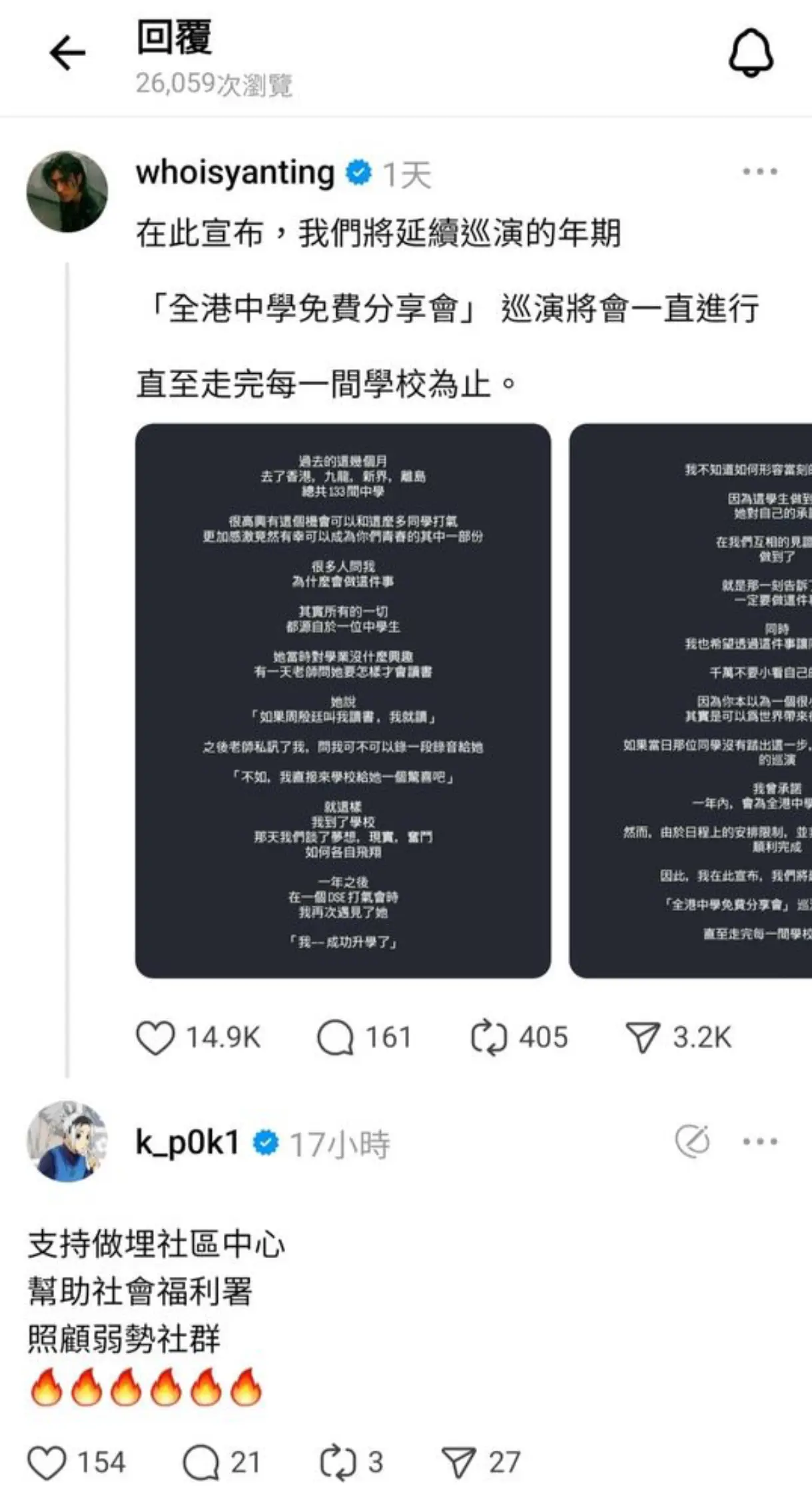Open the k_p0k1 username link
Viewport: 812px width, 1486px height.
[187, 1142]
